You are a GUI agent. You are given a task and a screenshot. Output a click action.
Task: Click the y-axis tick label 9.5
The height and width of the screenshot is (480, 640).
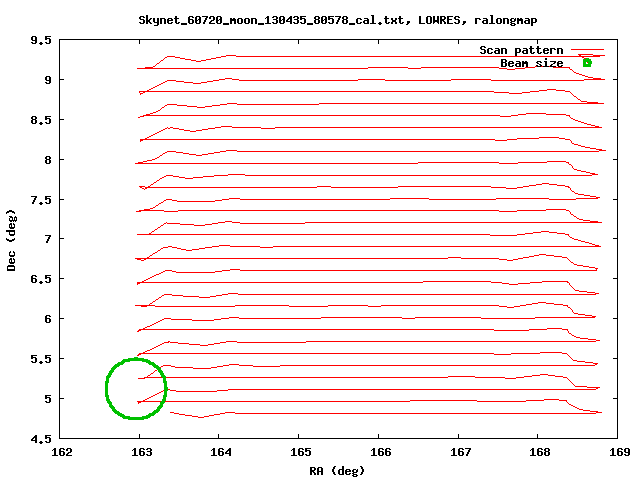(x=41, y=40)
